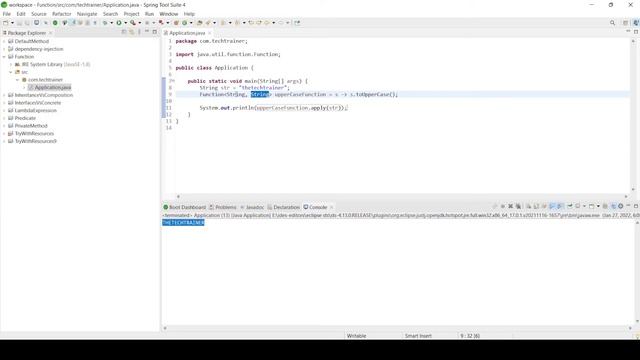Image resolution: width=640 pixels, height=360 pixels.
Task: Click the Open Perspective icon
Action: [x=625, y=23]
